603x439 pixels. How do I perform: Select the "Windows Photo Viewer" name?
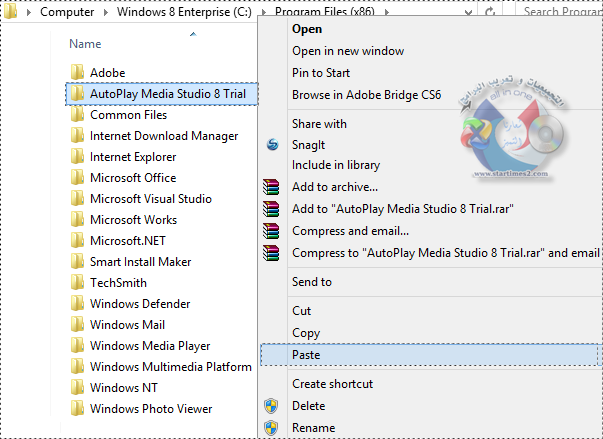(151, 409)
